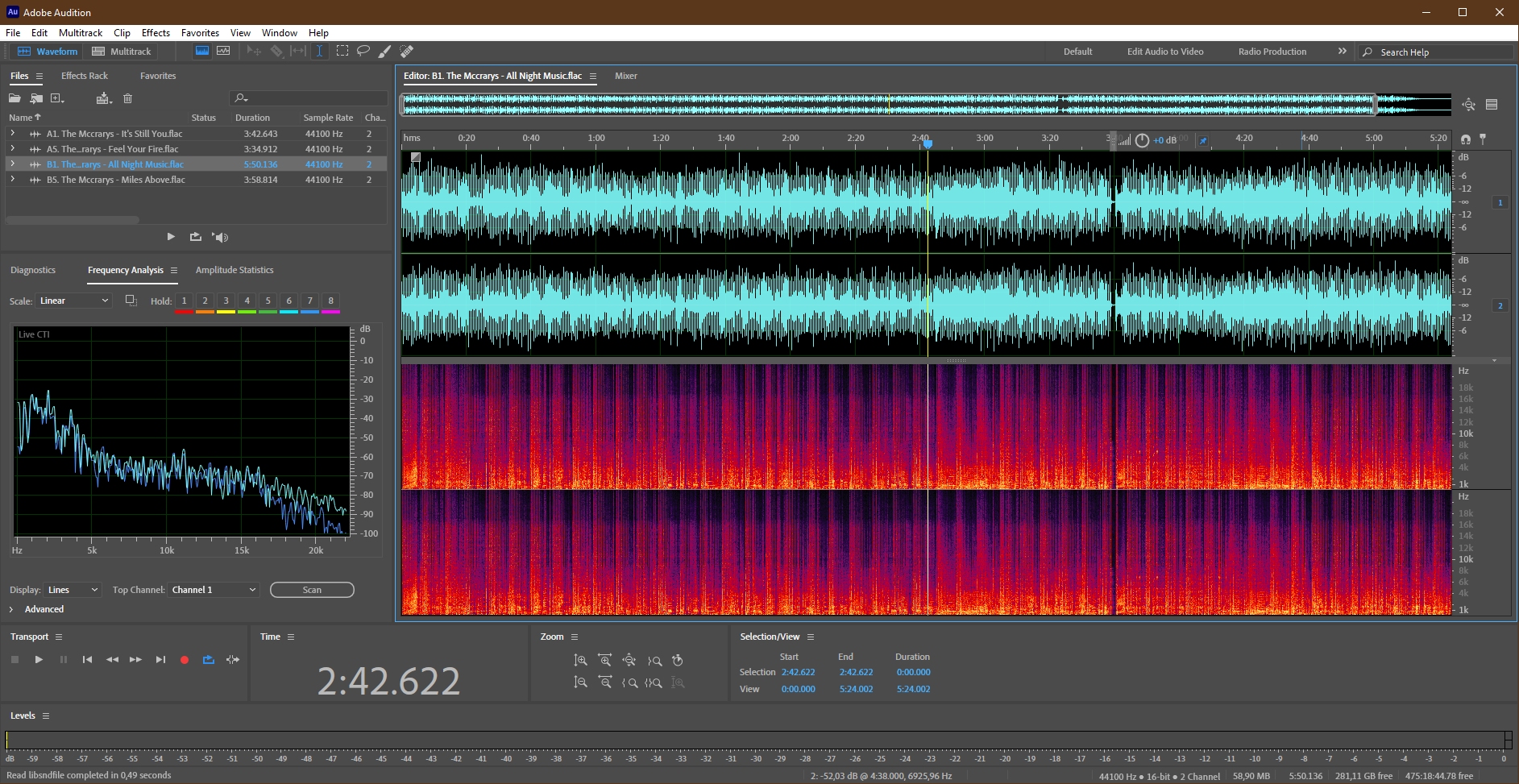The image size is (1519, 784).
Task: Expand more workspaces chevron
Action: tap(1342, 51)
